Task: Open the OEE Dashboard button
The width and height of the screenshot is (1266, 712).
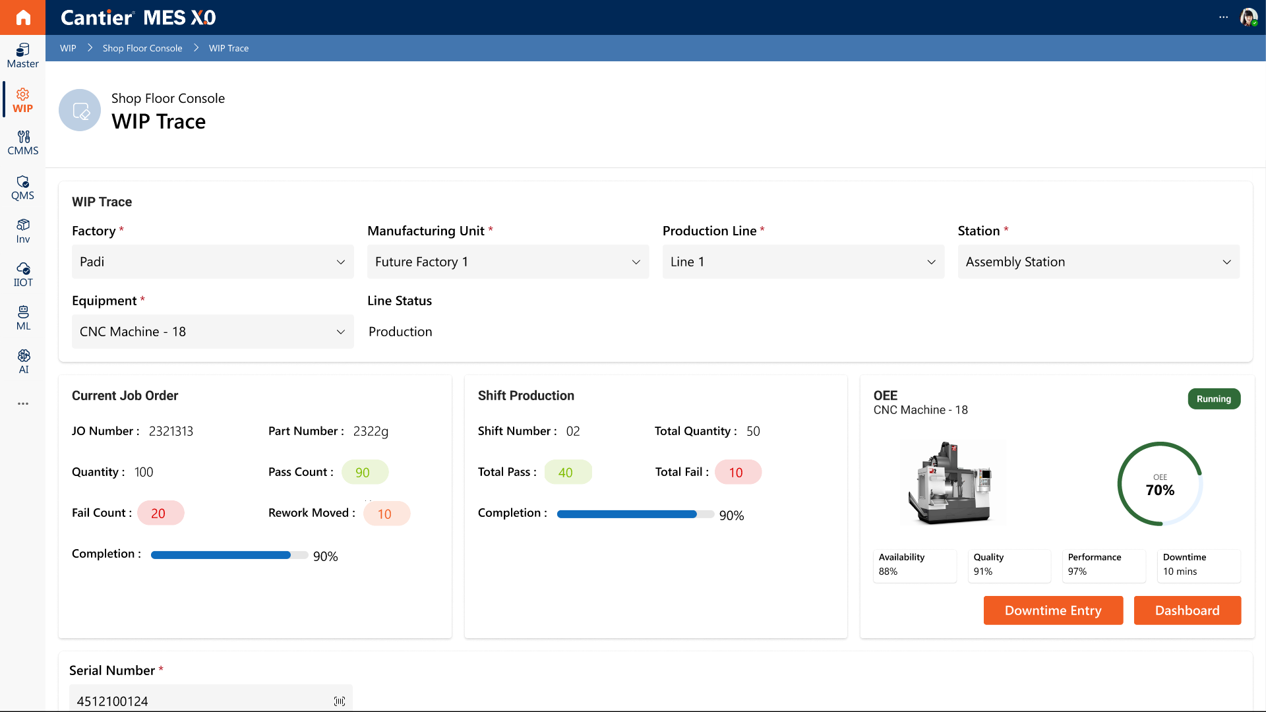Action: 1187,610
